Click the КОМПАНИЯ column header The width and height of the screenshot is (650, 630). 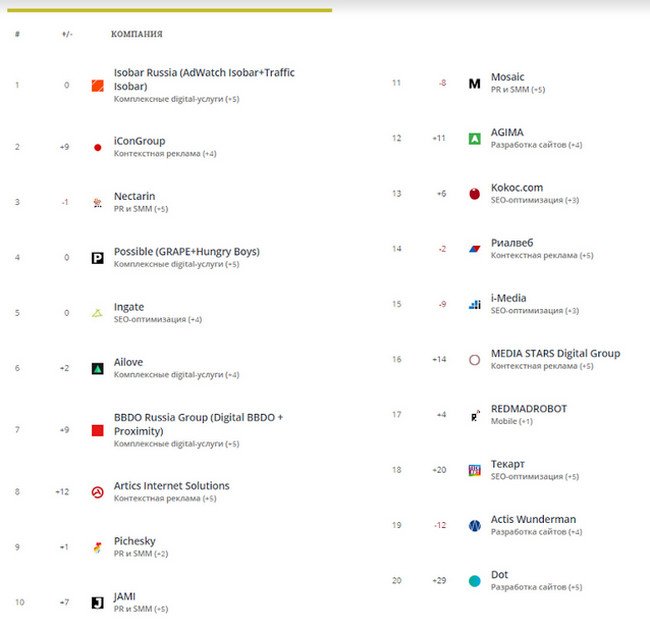tap(137, 34)
